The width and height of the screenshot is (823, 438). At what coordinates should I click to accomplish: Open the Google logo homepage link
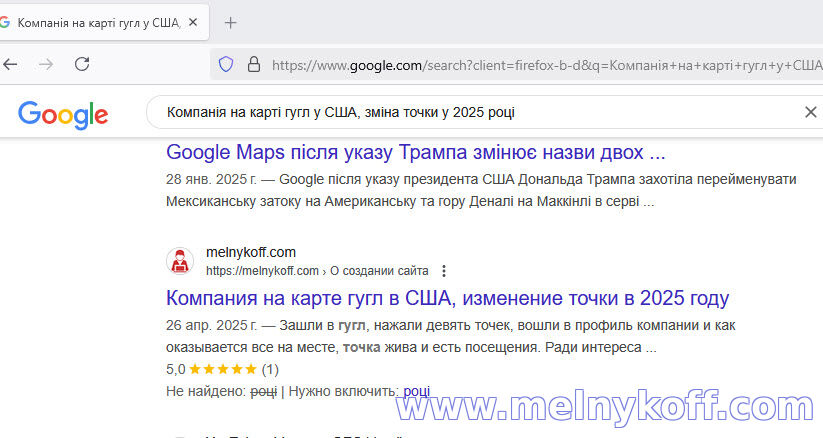(x=63, y=114)
